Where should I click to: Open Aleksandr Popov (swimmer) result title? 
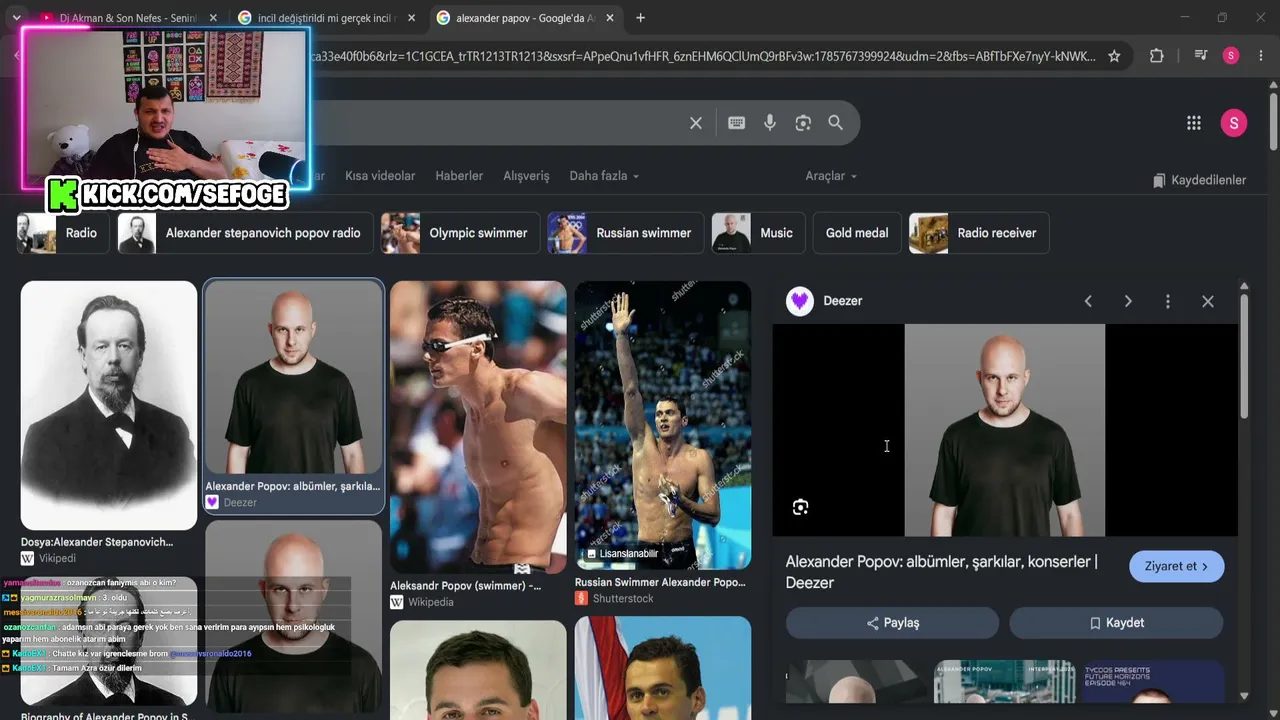466,586
